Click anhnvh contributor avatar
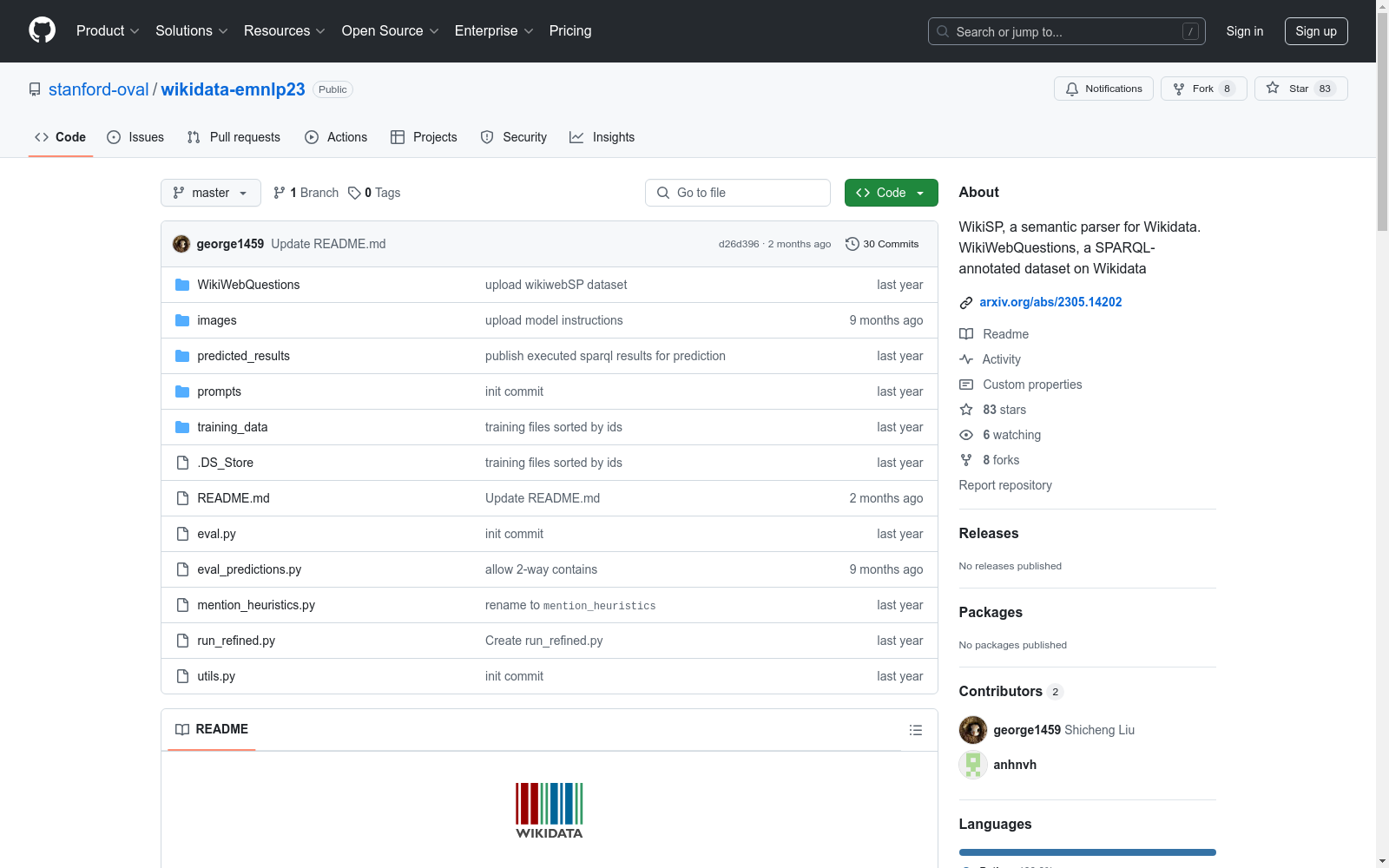 point(973,765)
